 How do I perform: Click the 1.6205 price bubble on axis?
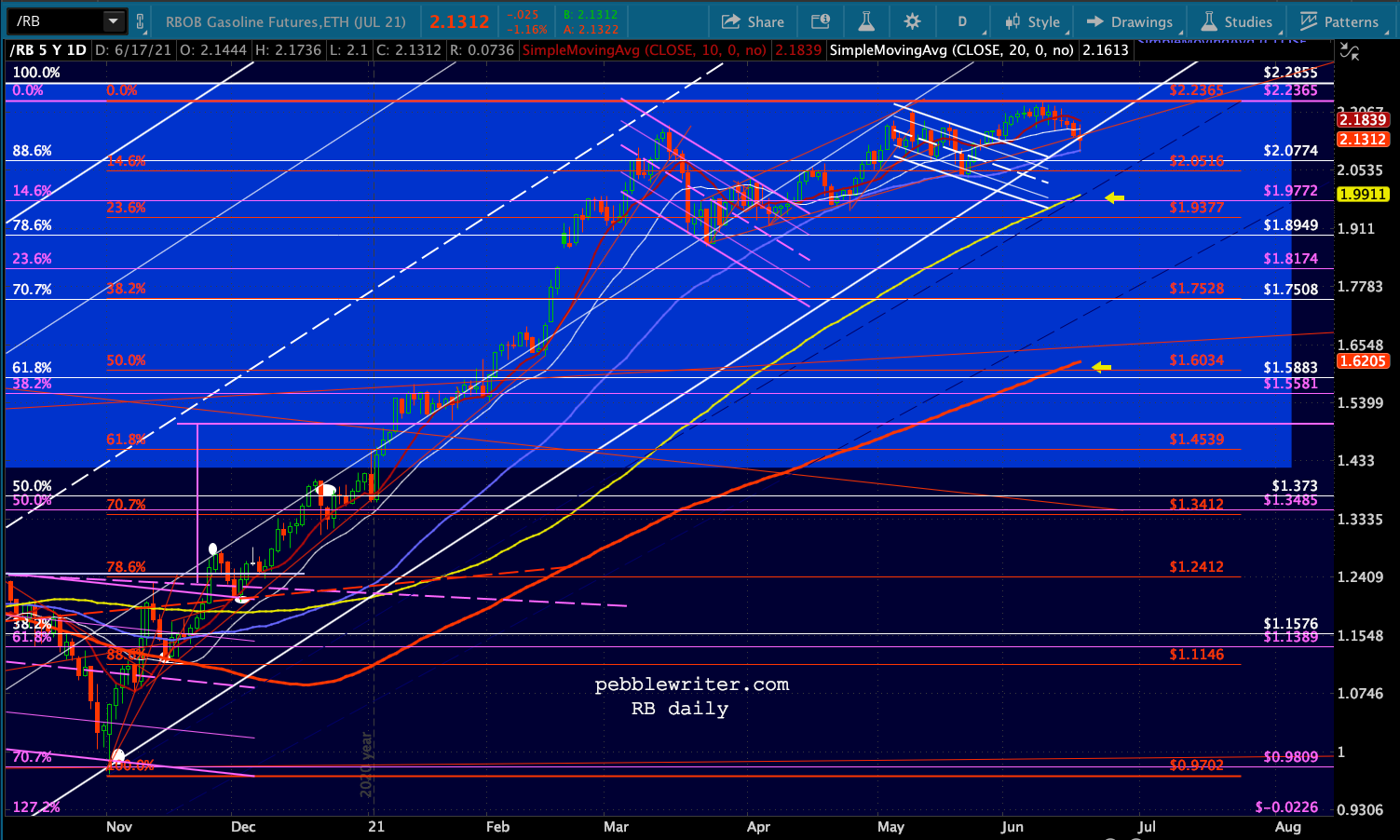pyautogui.click(x=1363, y=361)
